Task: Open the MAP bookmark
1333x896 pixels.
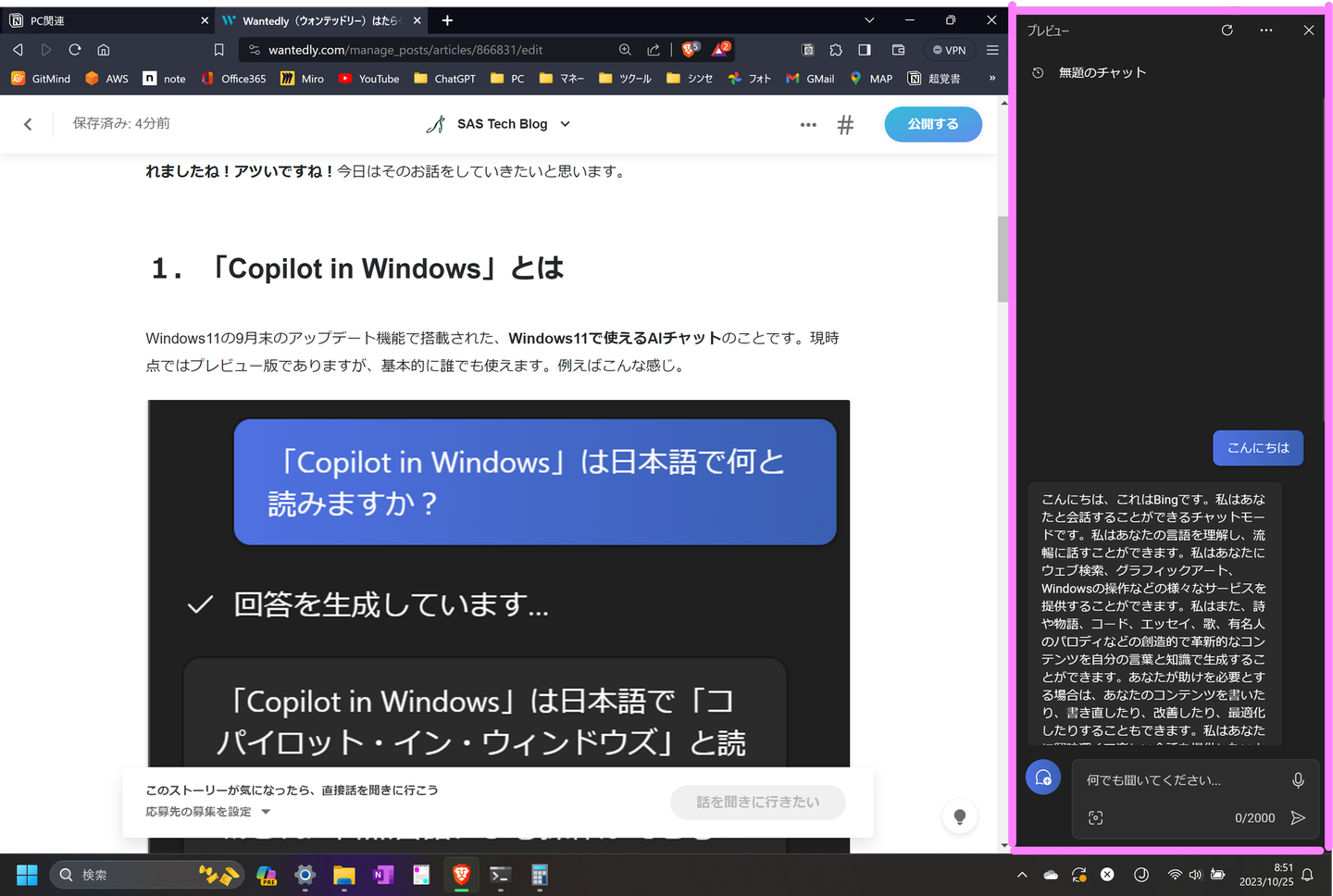Action: point(870,79)
